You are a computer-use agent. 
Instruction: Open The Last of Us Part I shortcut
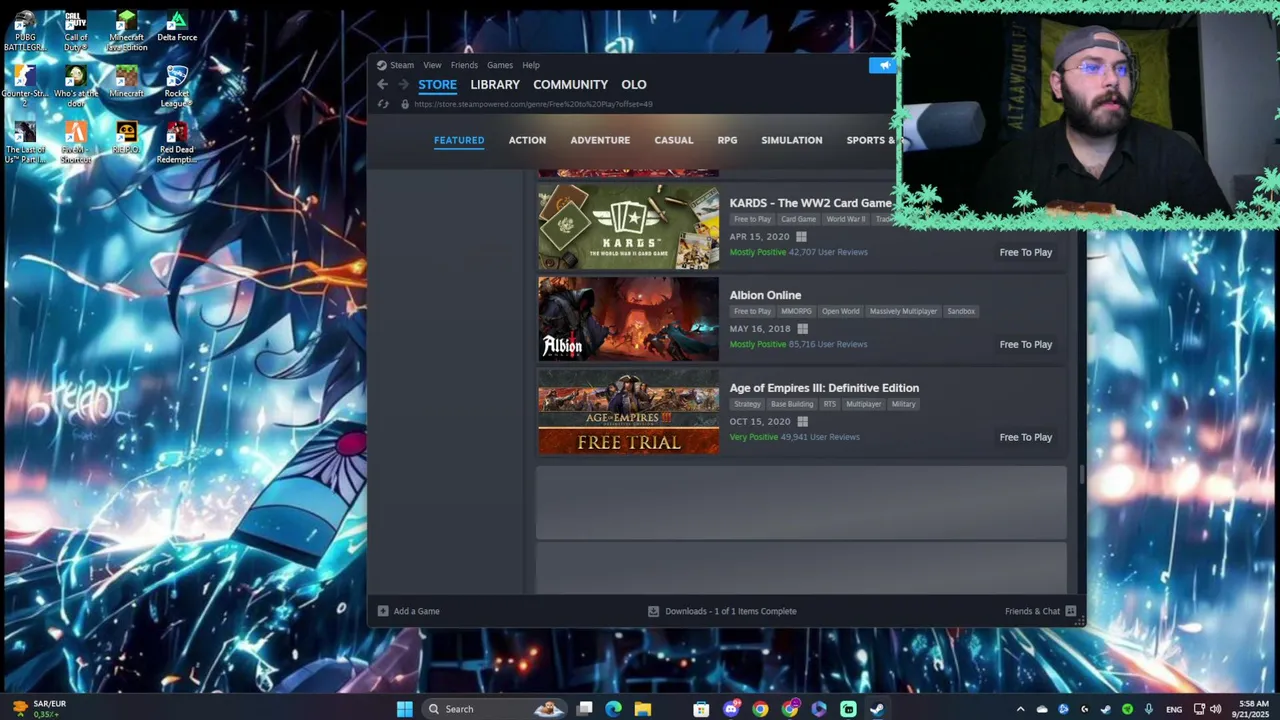point(25,143)
